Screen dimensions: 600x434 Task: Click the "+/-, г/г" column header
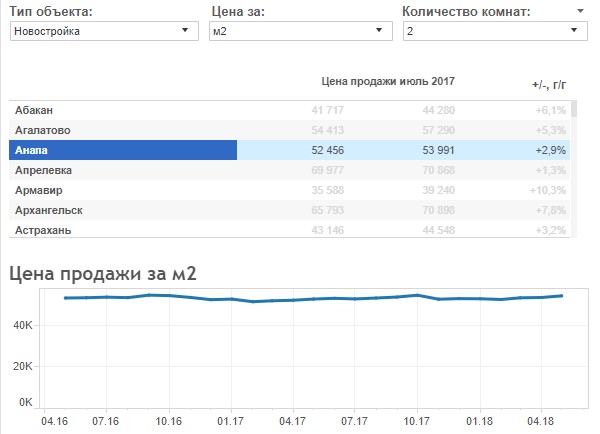(x=549, y=85)
